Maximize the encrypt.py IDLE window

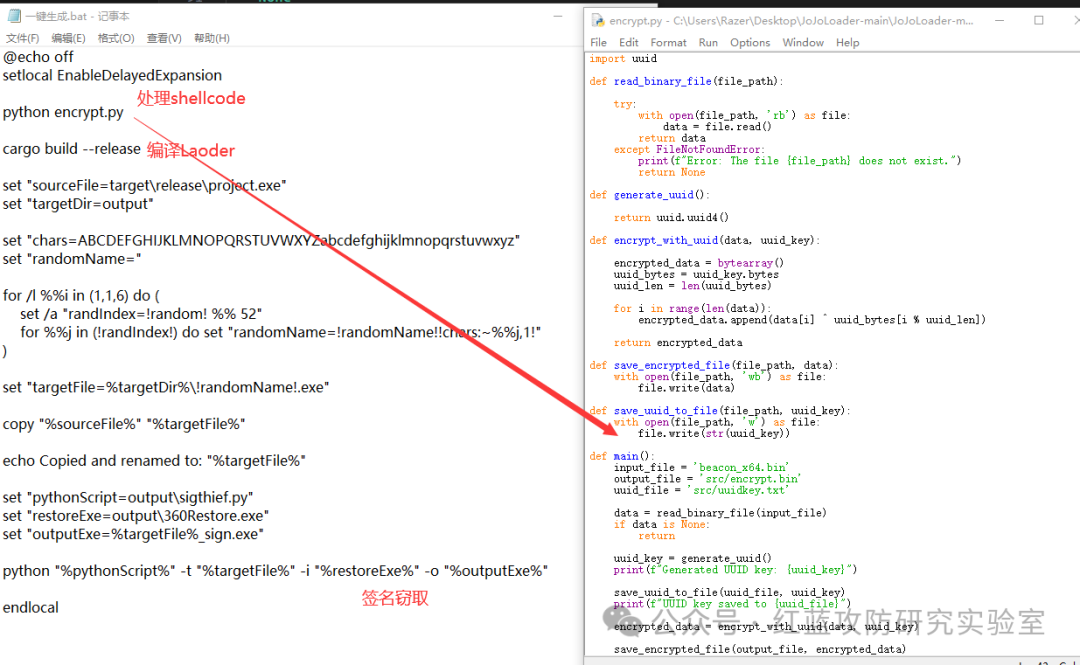[1039, 21]
